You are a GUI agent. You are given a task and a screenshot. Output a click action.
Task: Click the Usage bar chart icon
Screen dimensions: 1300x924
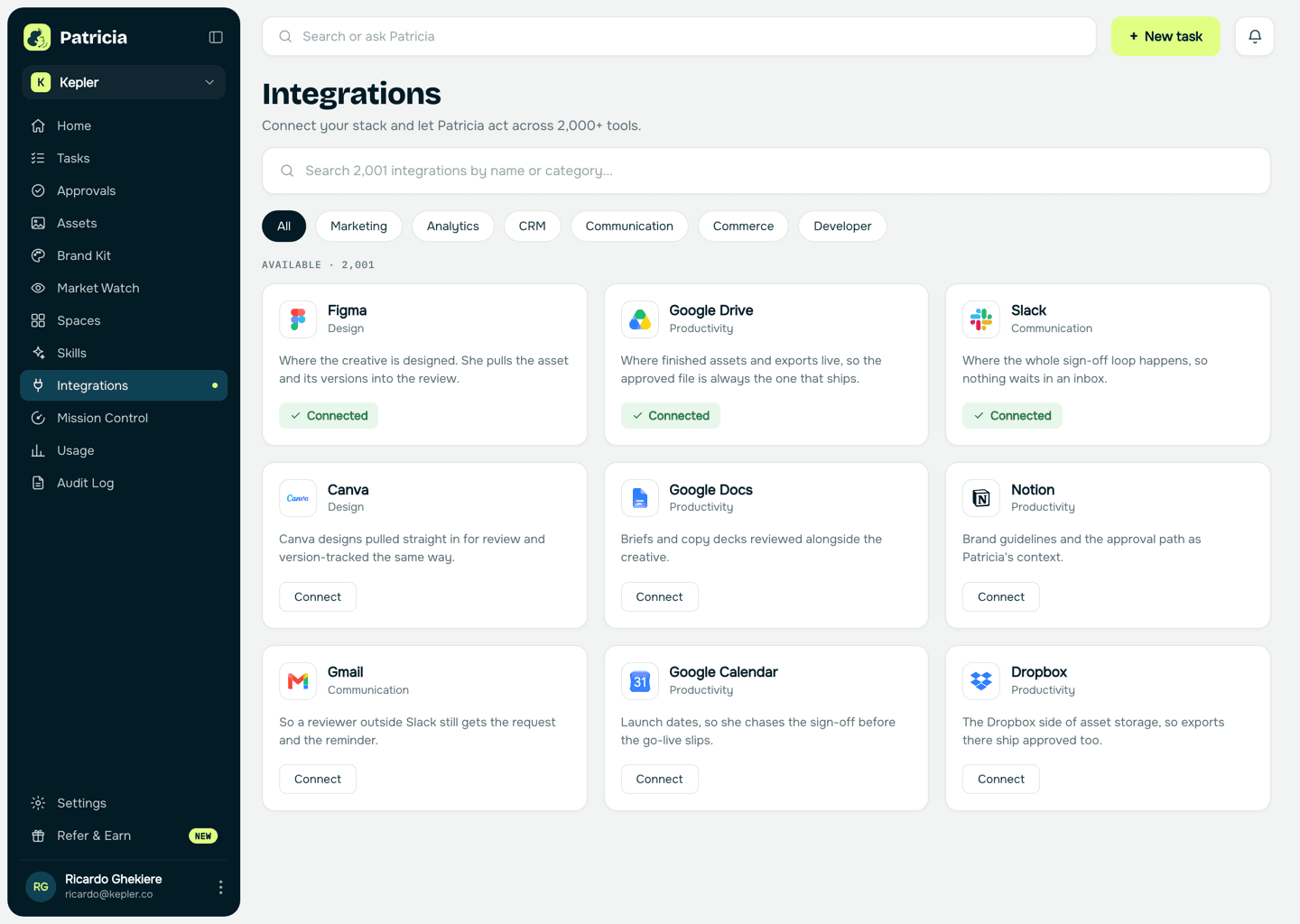point(38,450)
